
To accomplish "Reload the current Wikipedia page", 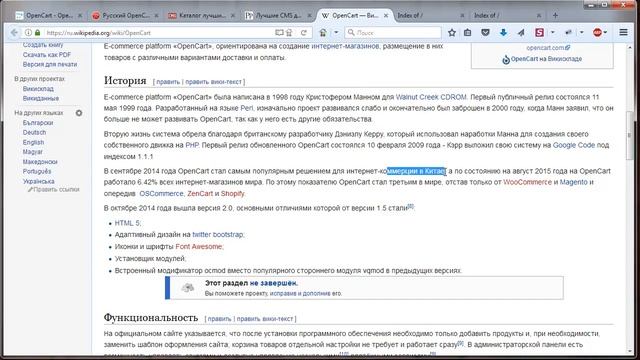I will click(304, 33).
